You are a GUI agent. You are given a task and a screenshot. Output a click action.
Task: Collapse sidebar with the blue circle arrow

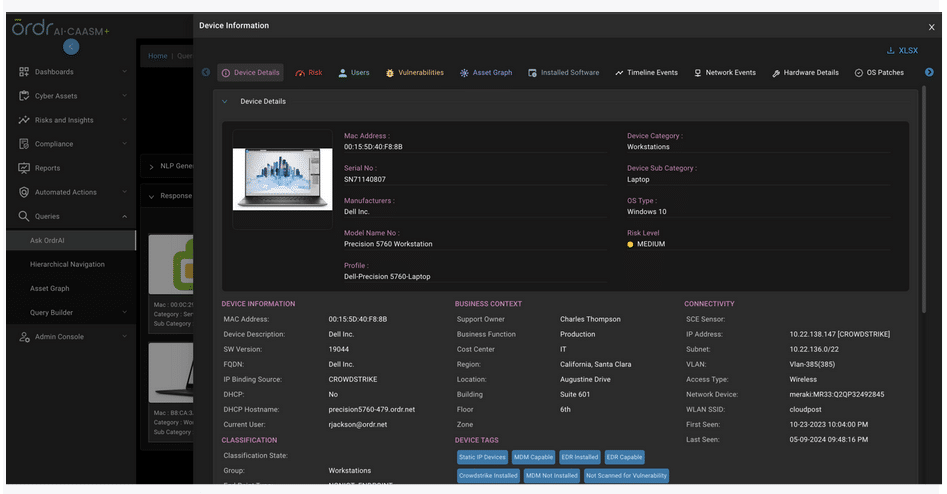71,47
